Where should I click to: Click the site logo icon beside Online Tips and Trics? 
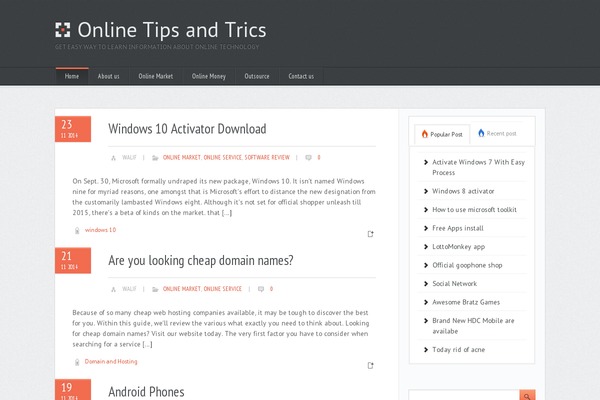(62, 30)
